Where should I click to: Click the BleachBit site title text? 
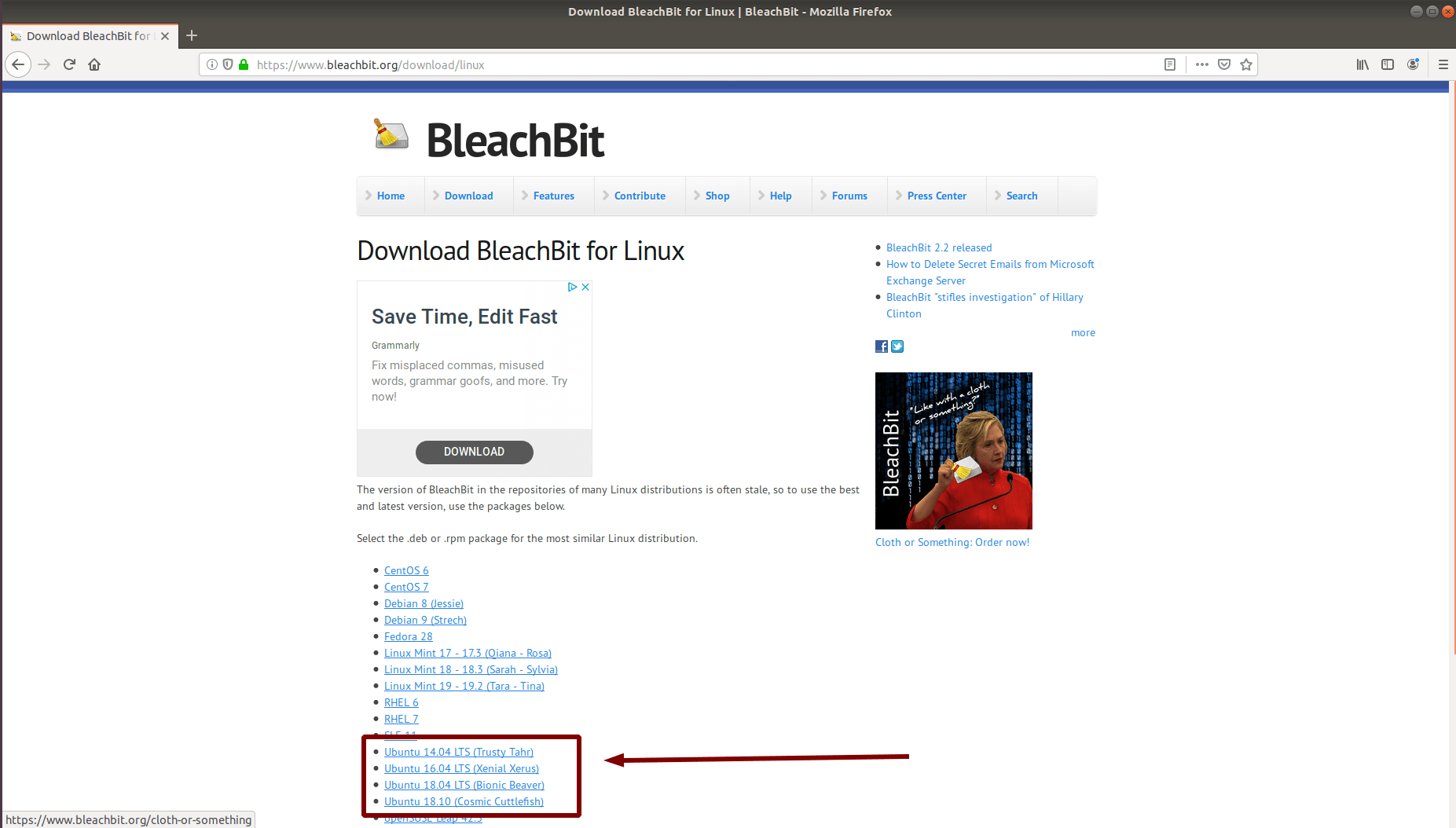tap(515, 141)
